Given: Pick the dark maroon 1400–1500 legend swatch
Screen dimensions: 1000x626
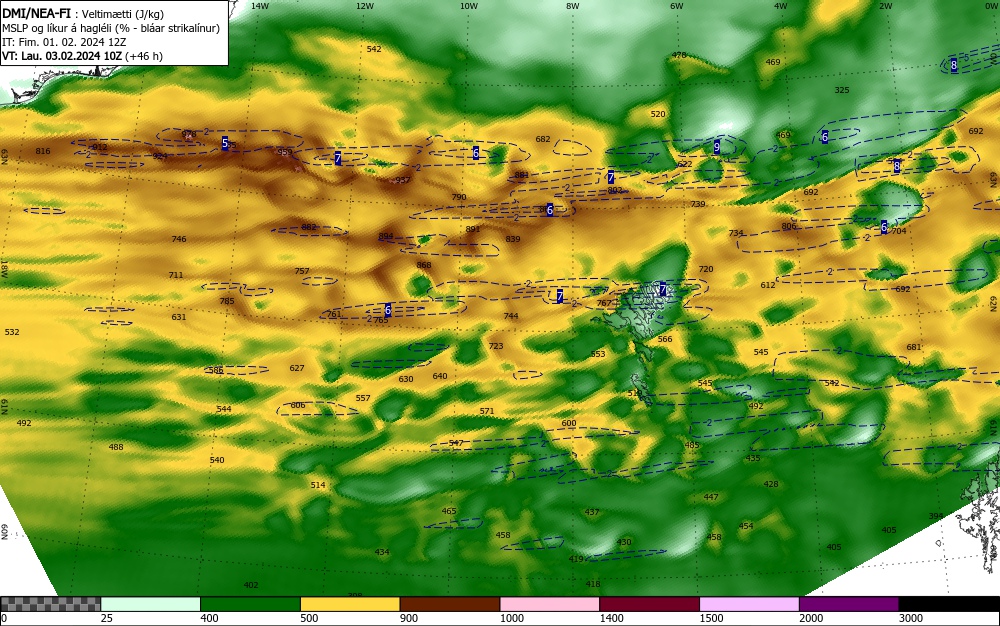Looking at the screenshot, I should coord(649,604).
